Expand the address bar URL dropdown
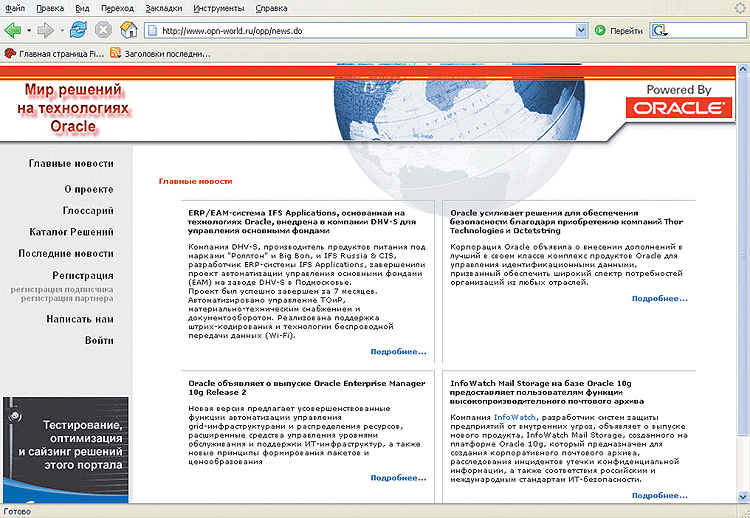This screenshot has height=518, width=750. pyautogui.click(x=581, y=31)
